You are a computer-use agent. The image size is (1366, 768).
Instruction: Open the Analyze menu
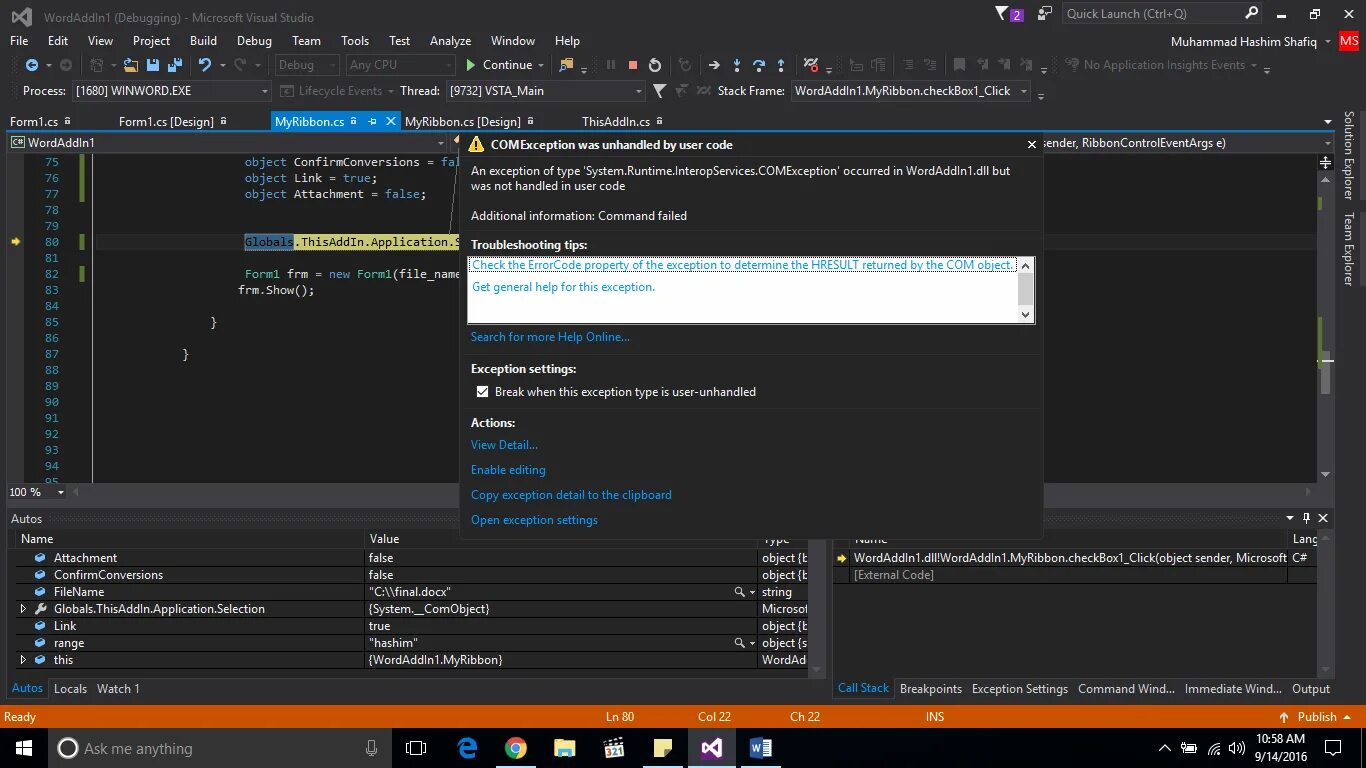pyautogui.click(x=450, y=41)
